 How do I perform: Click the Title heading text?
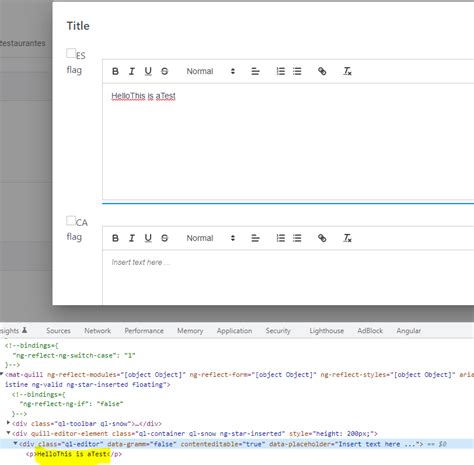78,26
